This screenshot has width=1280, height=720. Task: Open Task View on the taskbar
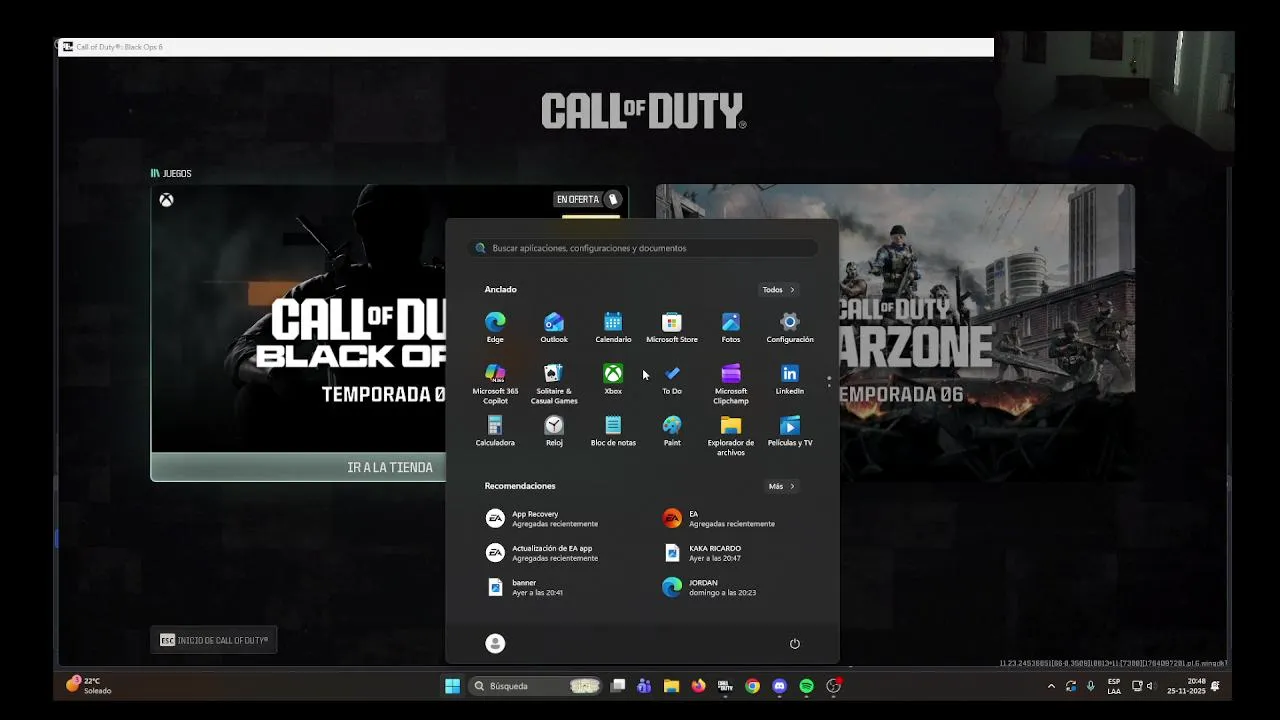[x=618, y=686]
